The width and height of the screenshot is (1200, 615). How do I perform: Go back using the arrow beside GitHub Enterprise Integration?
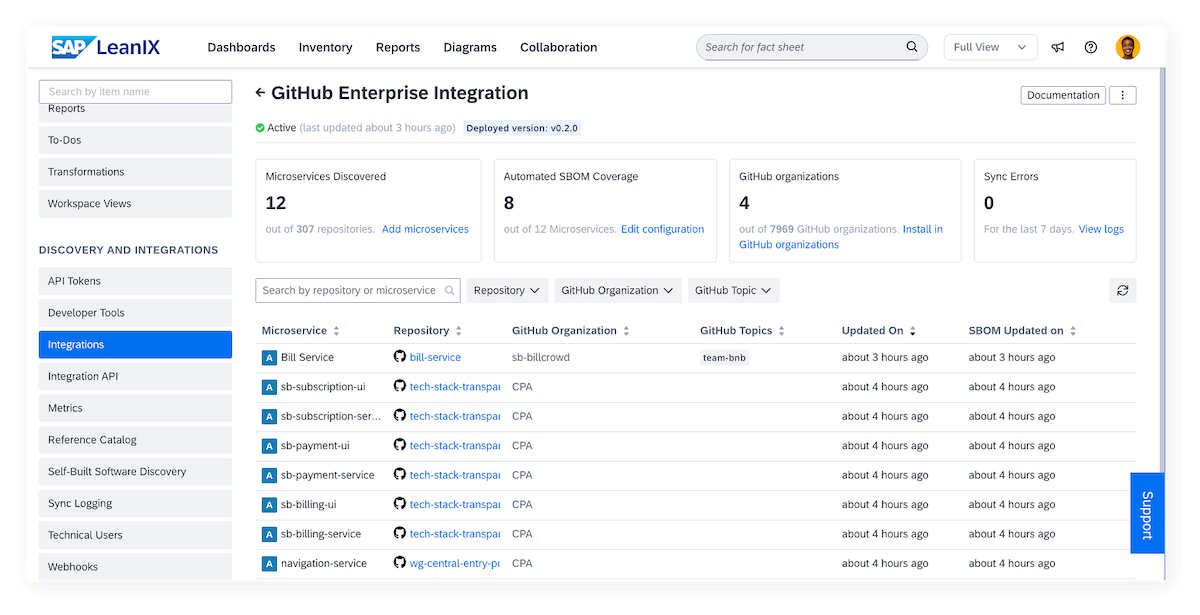tap(262, 93)
